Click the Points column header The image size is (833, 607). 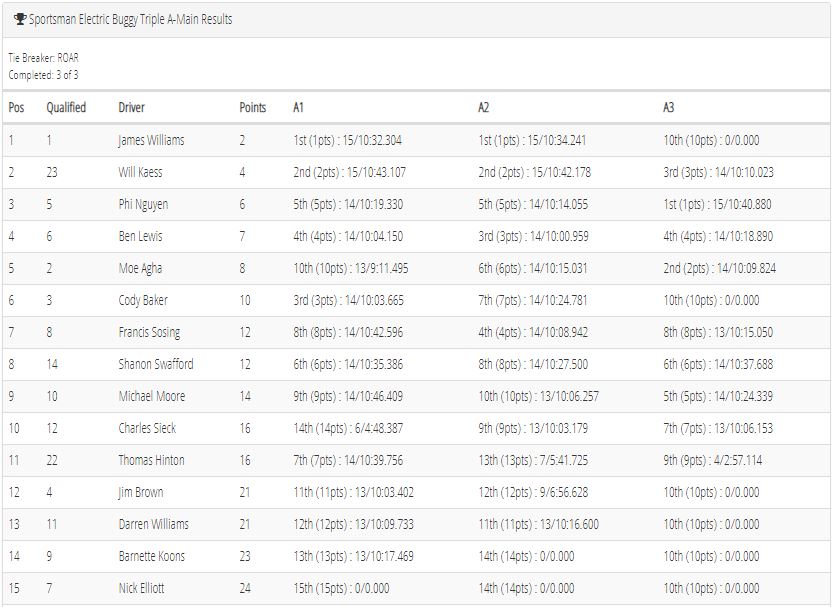(252, 107)
